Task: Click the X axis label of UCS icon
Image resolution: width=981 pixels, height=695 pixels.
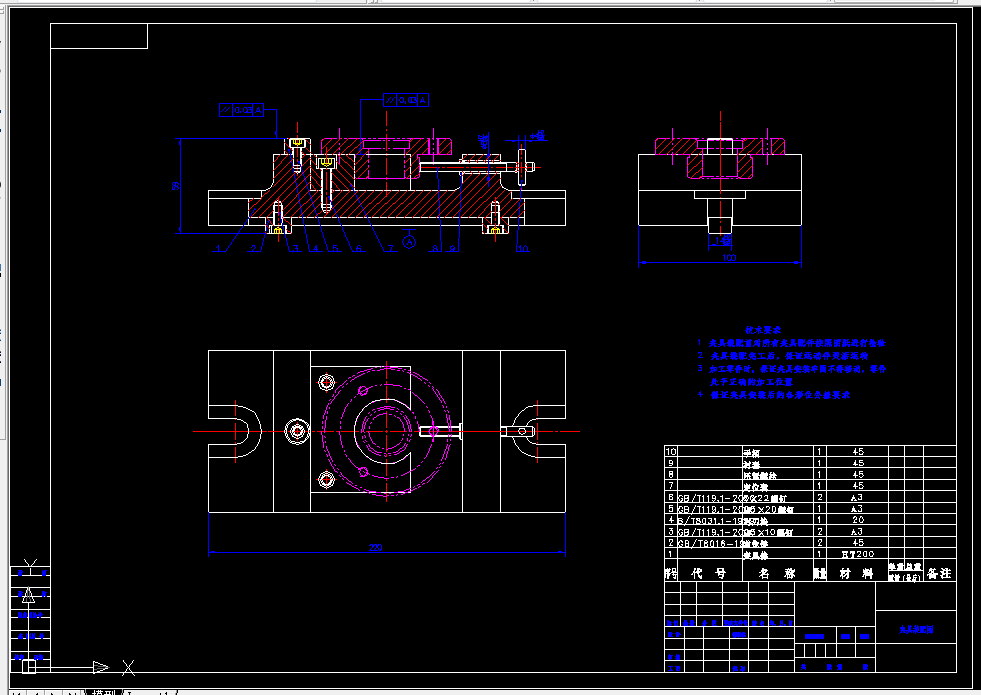Action: pyautogui.click(x=128, y=667)
